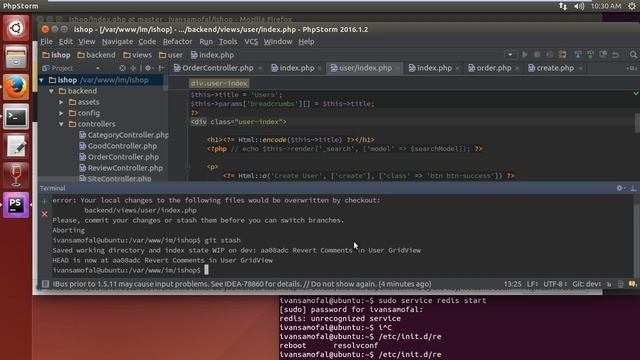Open Git dev branch selector

(587, 284)
